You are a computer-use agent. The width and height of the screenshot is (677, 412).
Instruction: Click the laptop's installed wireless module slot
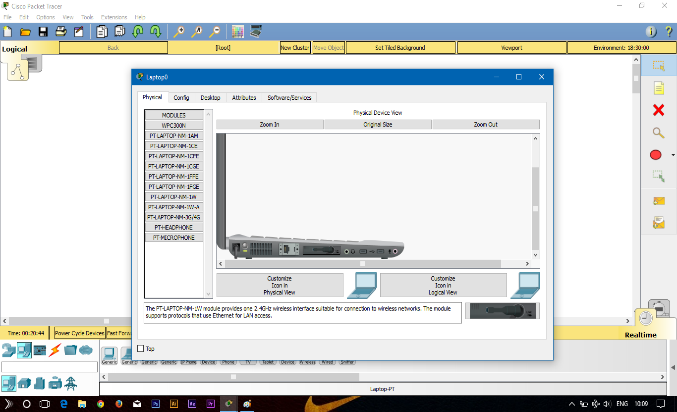click(x=320, y=250)
